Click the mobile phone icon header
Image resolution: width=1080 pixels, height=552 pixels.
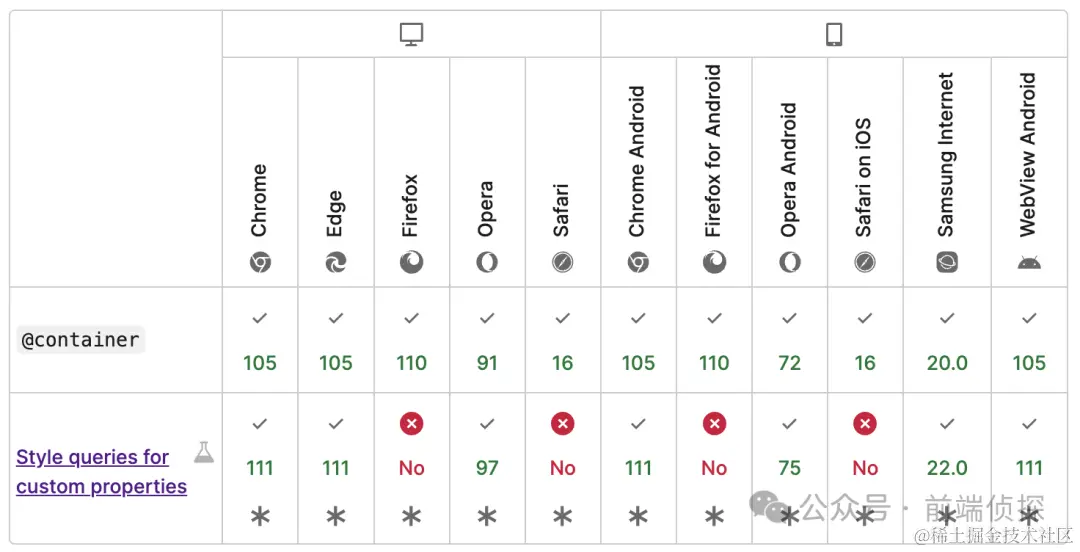click(833, 34)
